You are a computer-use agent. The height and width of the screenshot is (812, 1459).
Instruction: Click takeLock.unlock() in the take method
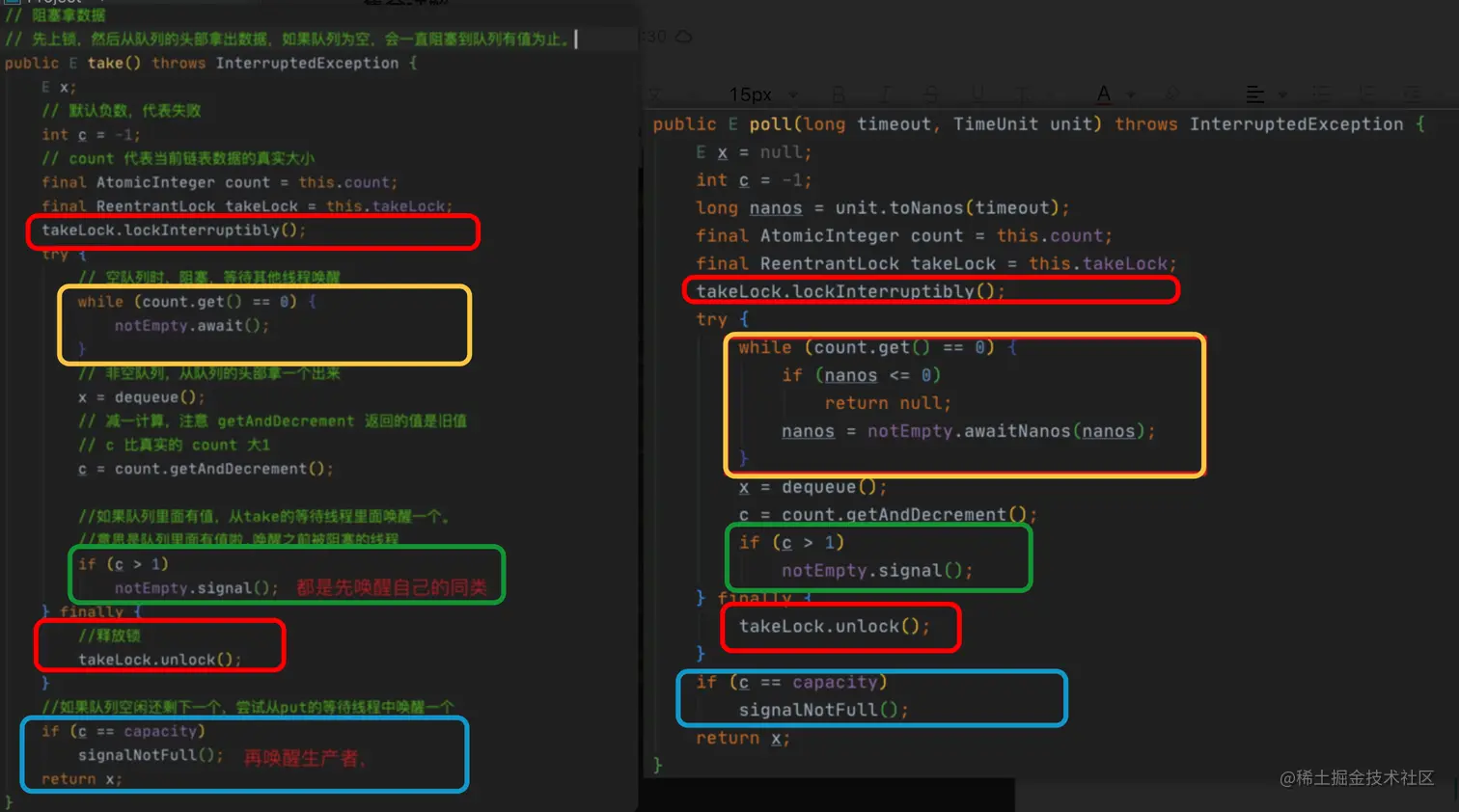click(160, 660)
